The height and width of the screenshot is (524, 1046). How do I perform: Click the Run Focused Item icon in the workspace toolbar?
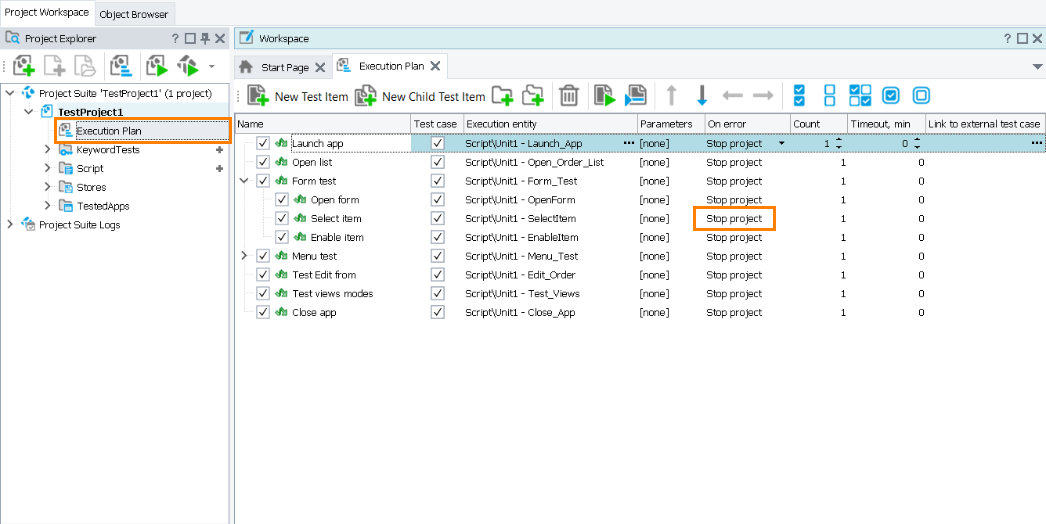click(x=604, y=96)
